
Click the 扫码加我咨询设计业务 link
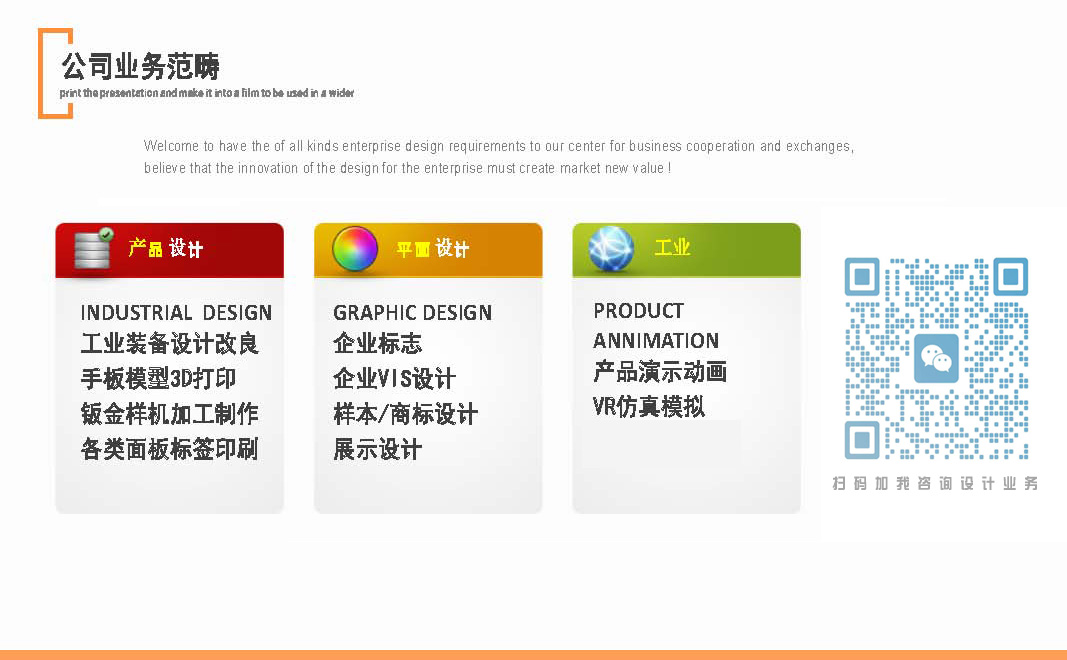point(936,484)
